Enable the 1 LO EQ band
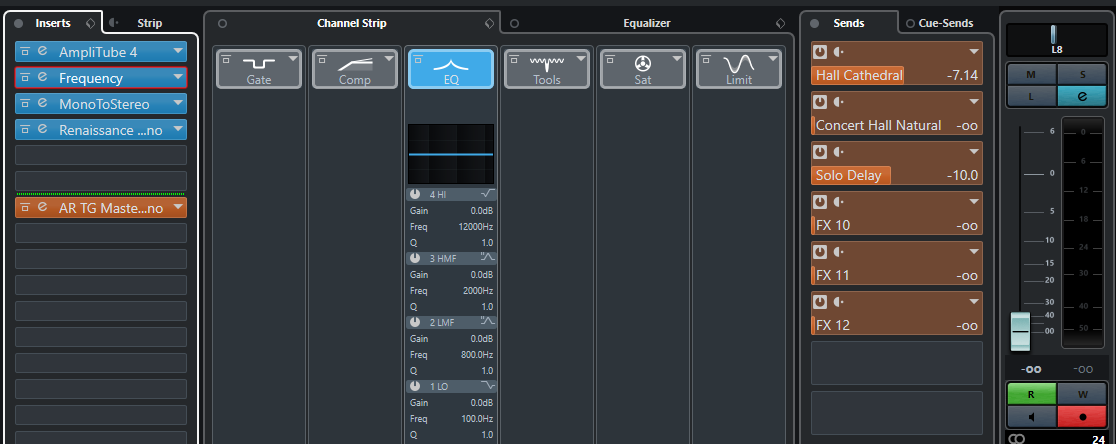Screen dimensions: 1116x444 [x=415, y=386]
